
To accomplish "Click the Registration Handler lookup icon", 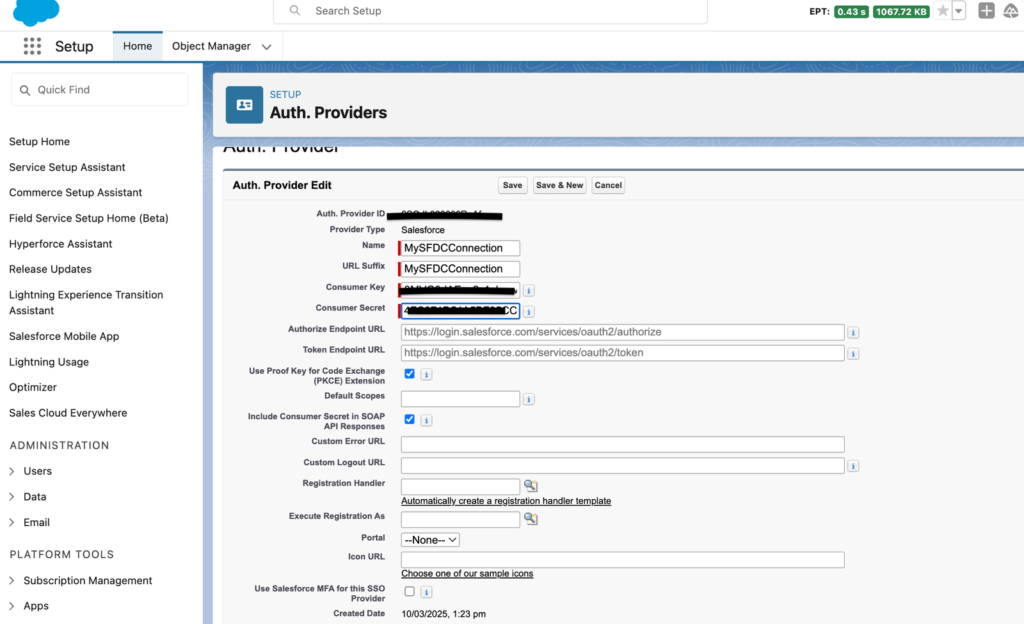I will 531,486.
